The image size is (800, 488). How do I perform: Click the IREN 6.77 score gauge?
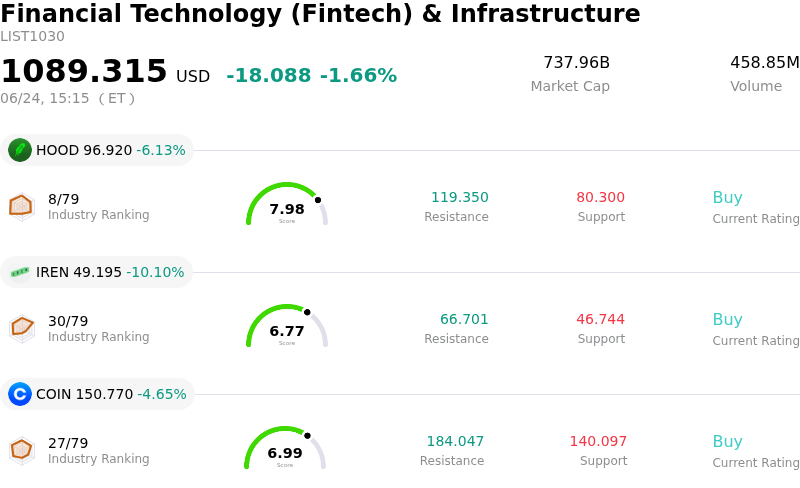(287, 326)
